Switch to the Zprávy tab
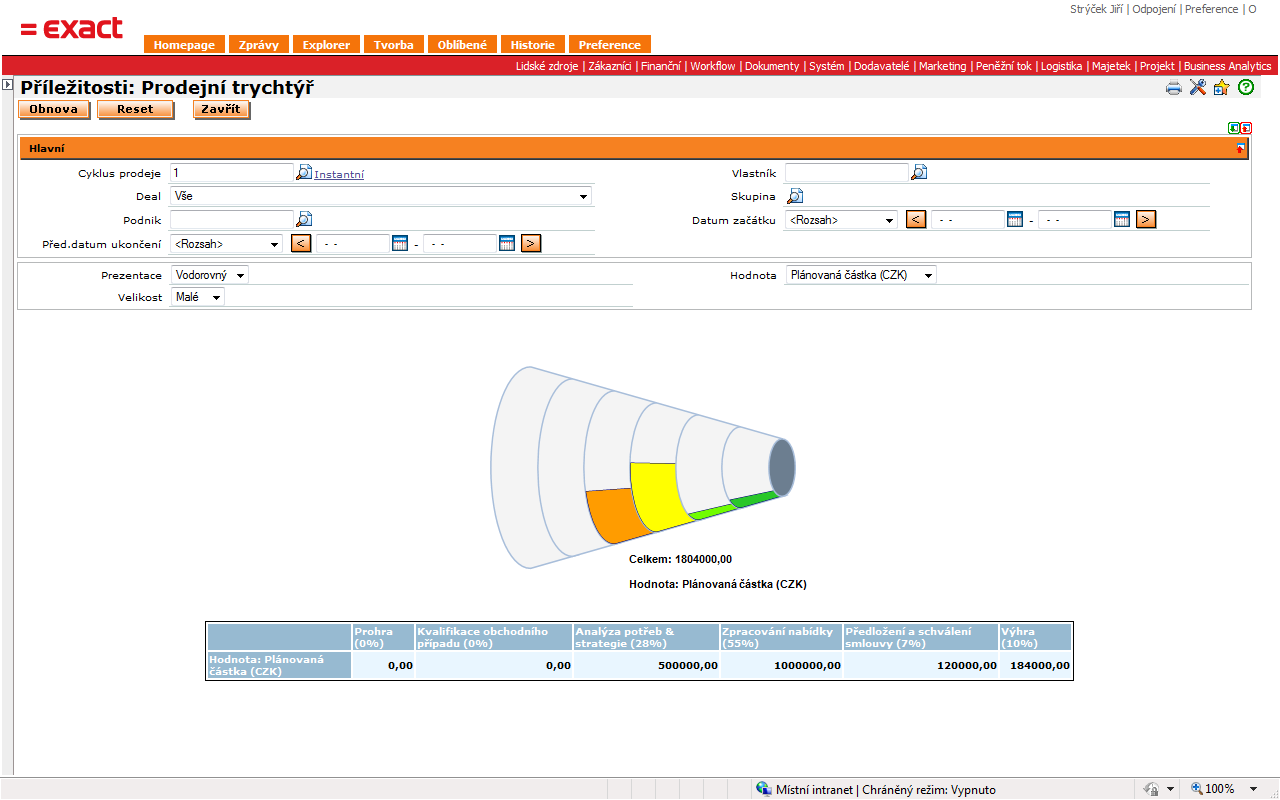Viewport: 1280px width, 800px height. (259, 45)
